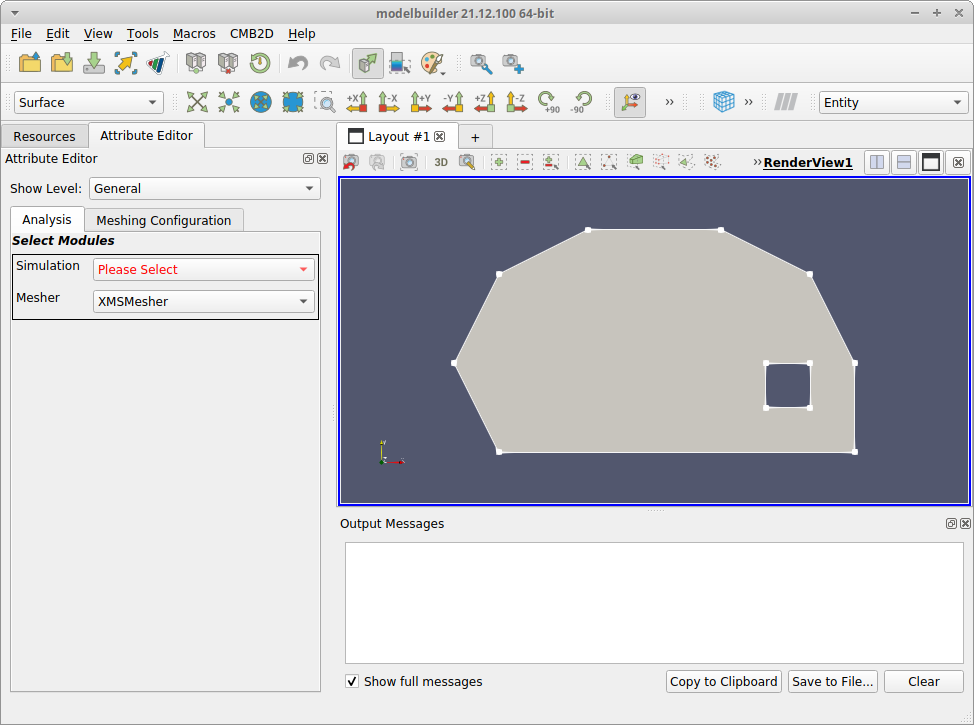Click the select points on icon
This screenshot has height=725, width=974.
click(x=609, y=162)
